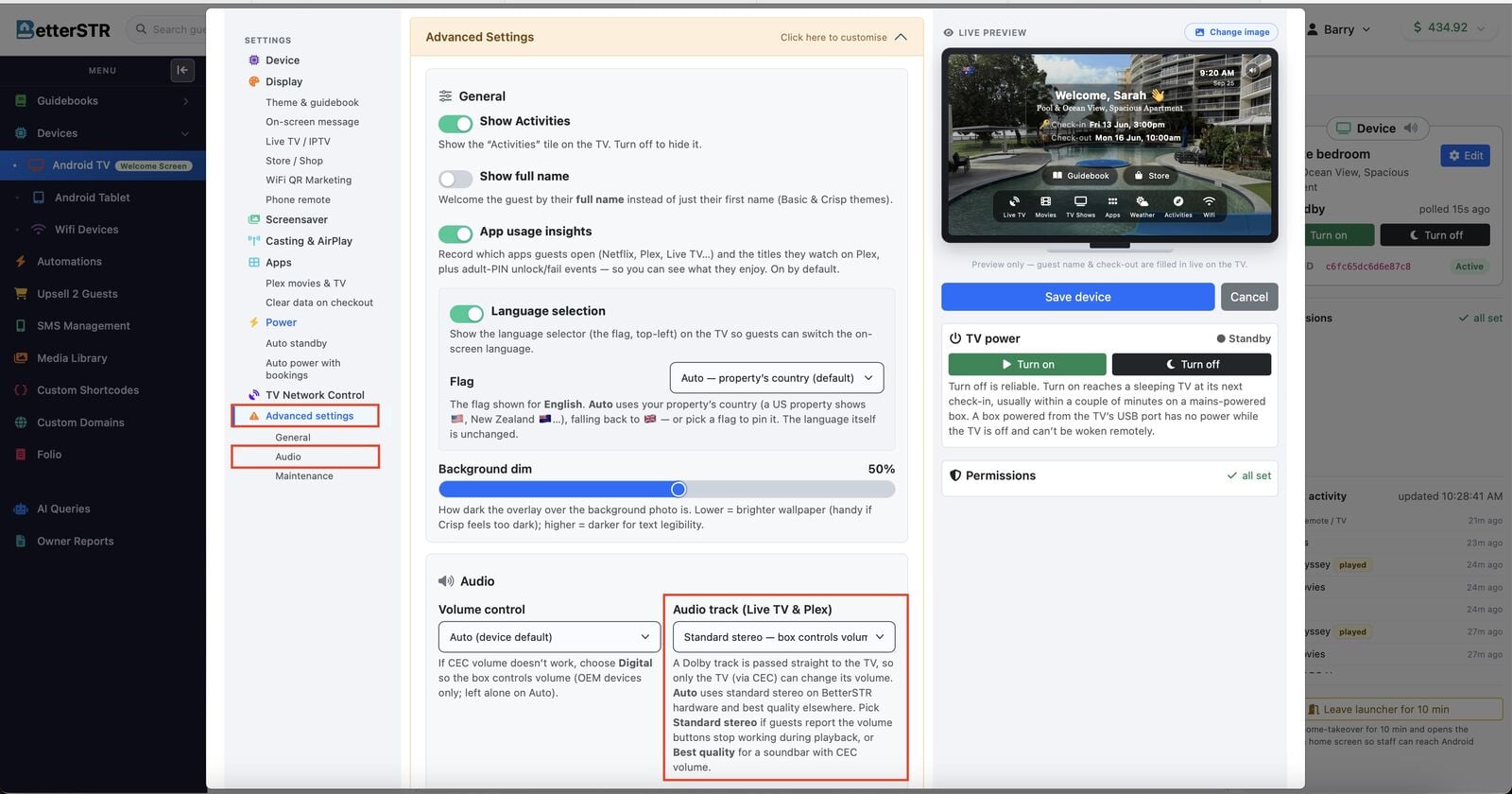Select the Apps grid icon
Screen dimensions: 1512x794
point(253,263)
